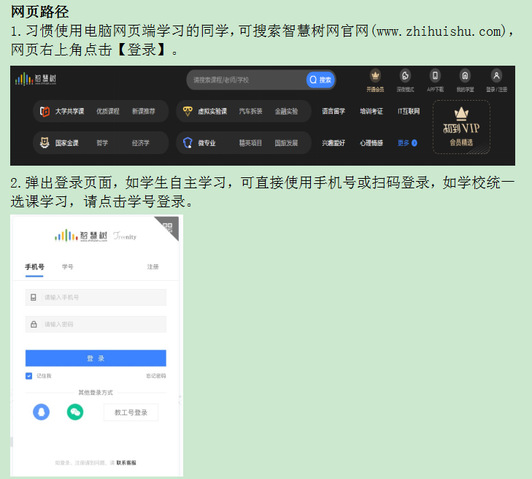
Task: Toggle 深夜模式 icon in header
Action: tap(405, 76)
